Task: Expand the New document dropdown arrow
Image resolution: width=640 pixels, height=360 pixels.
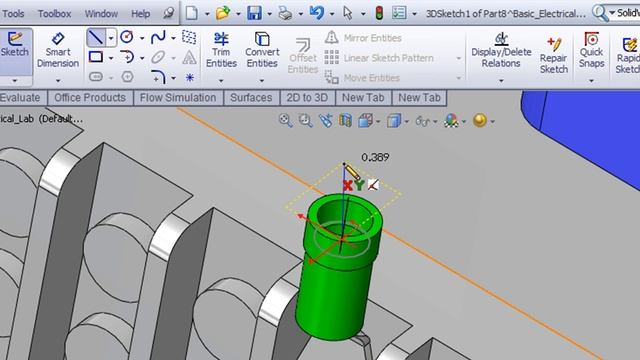Action: pyautogui.click(x=207, y=14)
